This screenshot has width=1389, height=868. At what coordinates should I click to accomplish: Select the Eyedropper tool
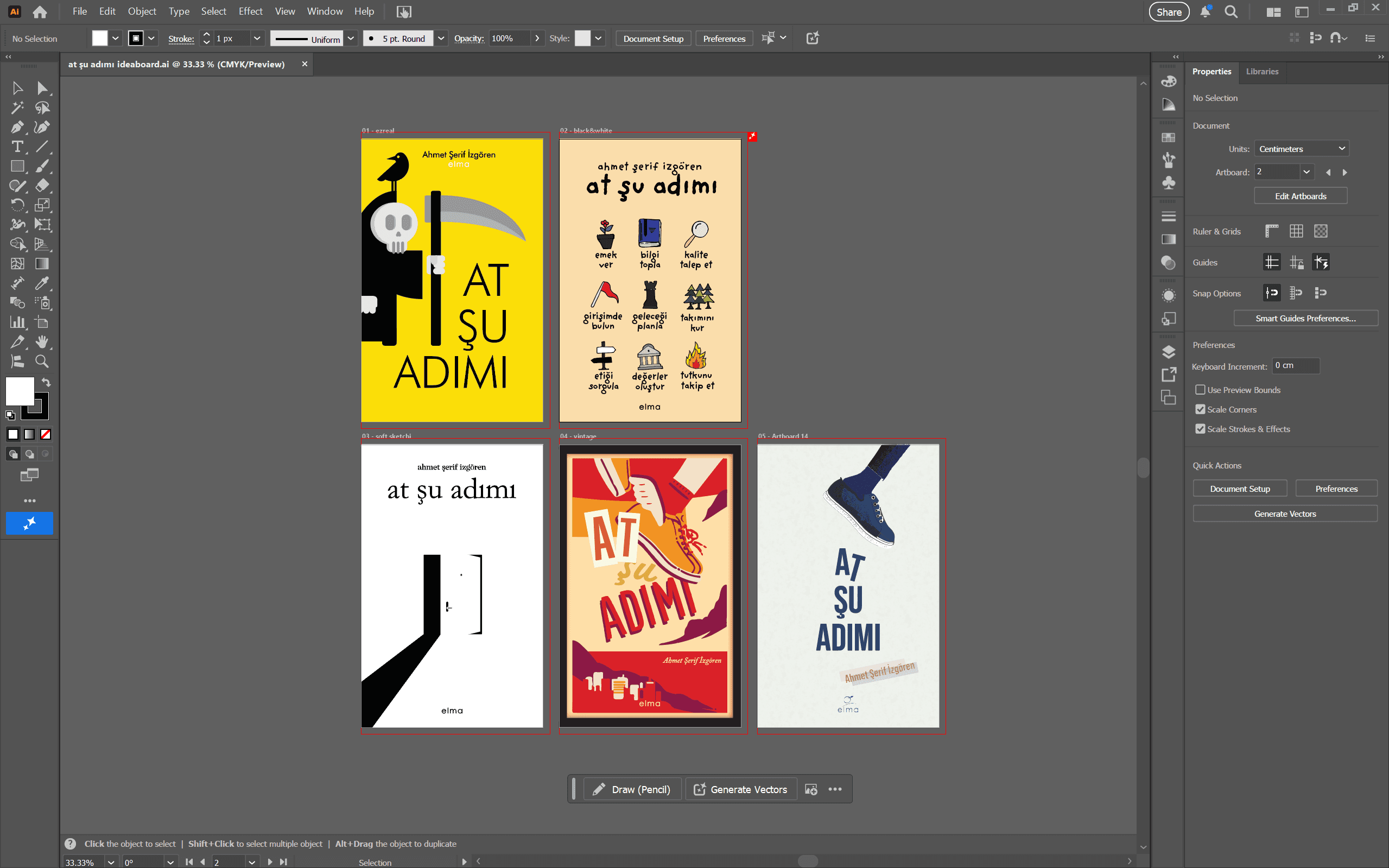[x=42, y=283]
